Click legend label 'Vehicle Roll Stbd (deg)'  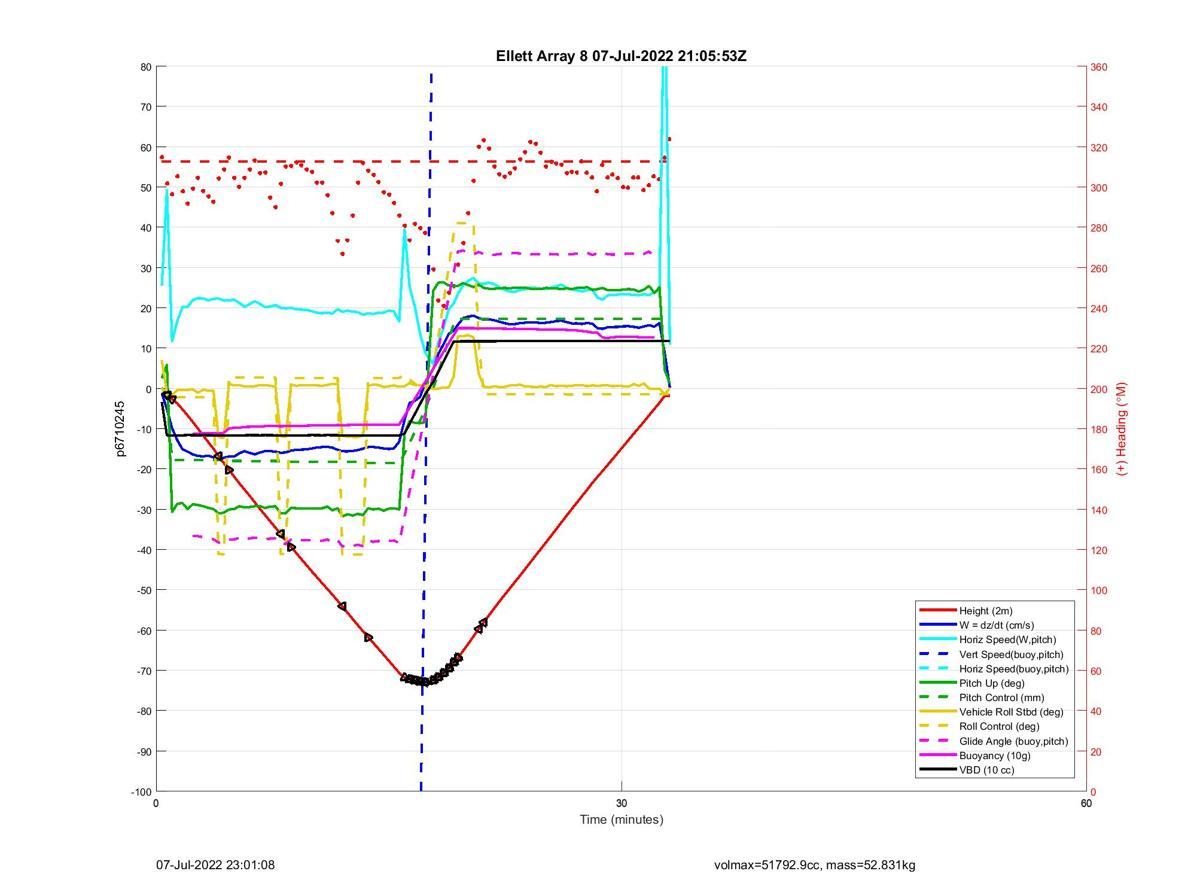click(1011, 712)
